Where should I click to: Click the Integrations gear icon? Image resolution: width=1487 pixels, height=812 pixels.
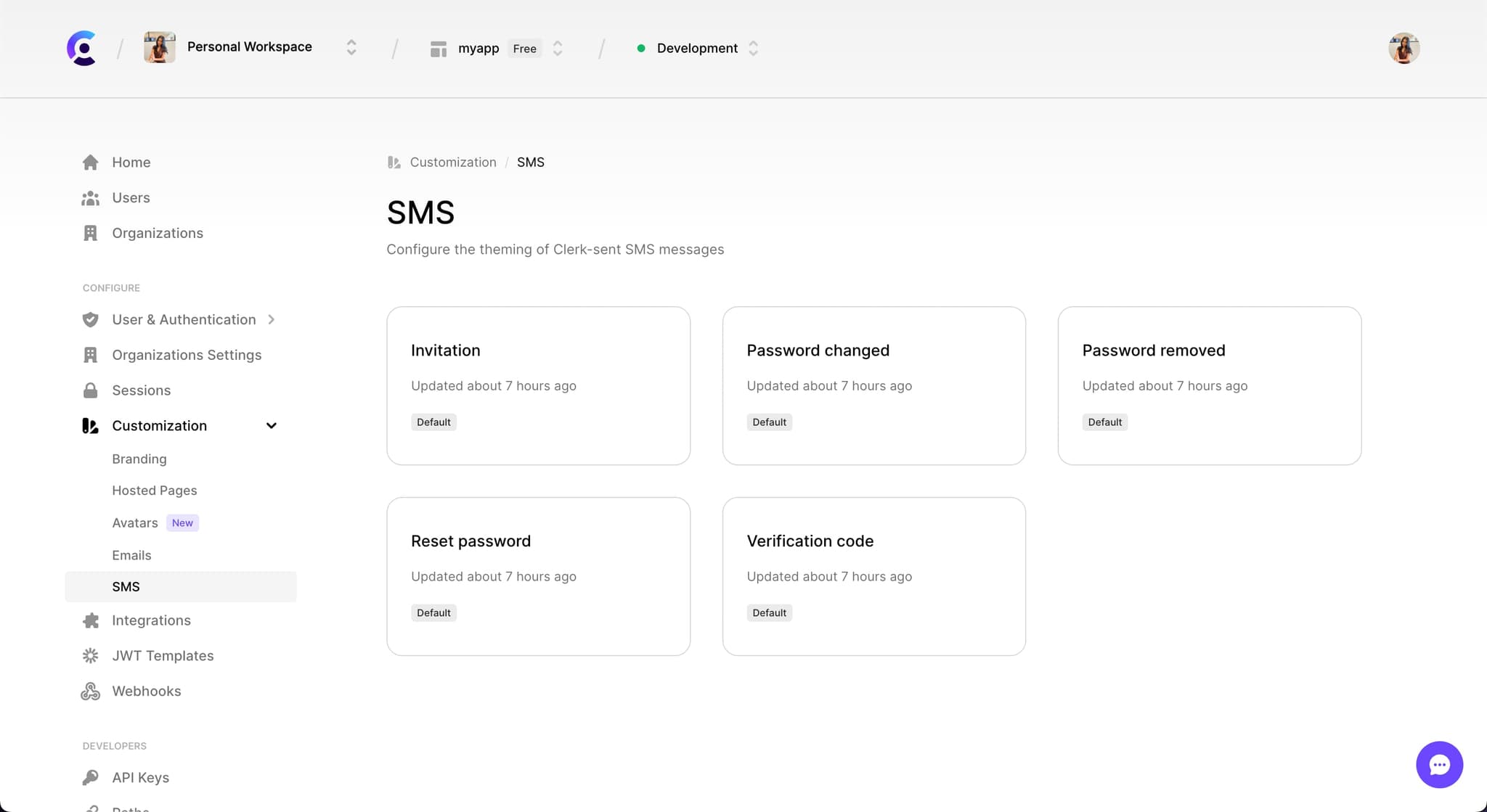tap(90, 620)
